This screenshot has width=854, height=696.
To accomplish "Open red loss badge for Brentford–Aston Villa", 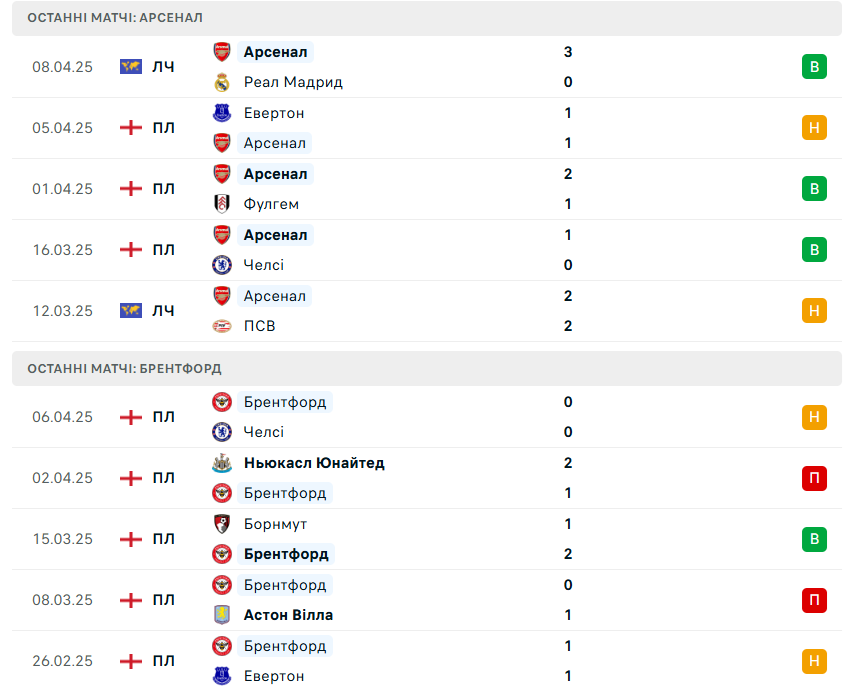I will pyautogui.click(x=814, y=600).
